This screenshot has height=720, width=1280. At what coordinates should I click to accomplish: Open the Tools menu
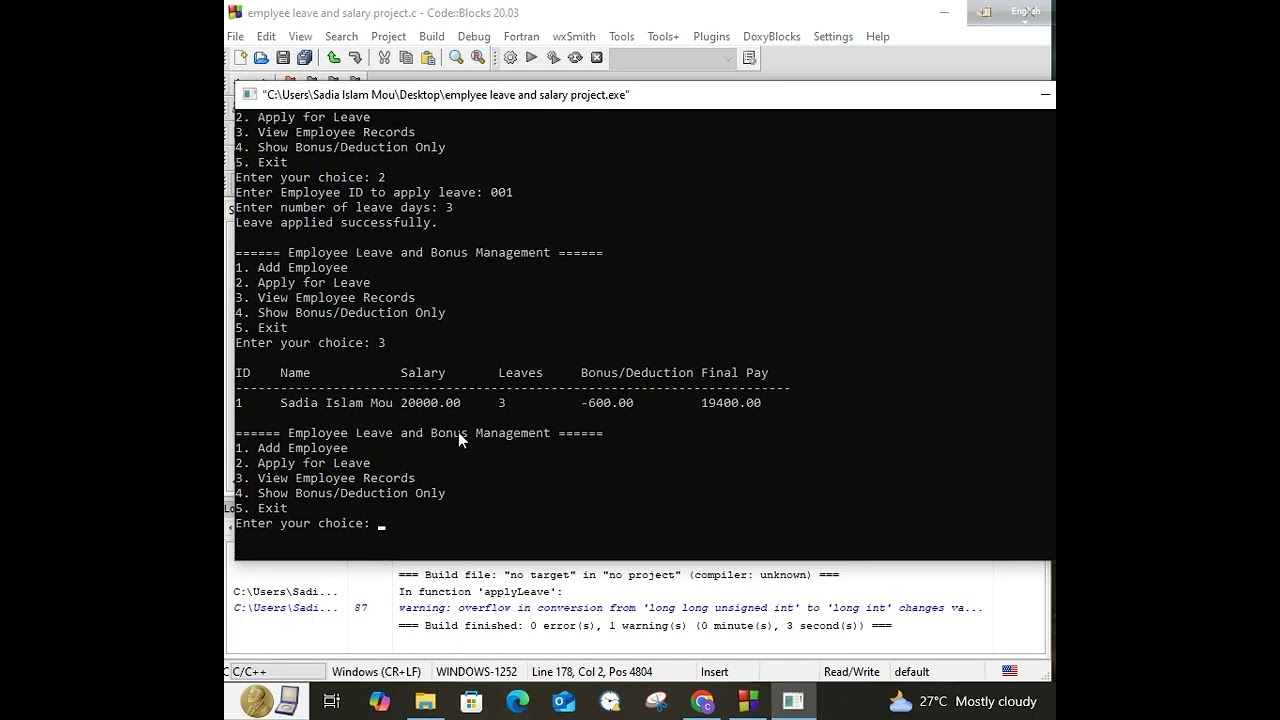[621, 36]
